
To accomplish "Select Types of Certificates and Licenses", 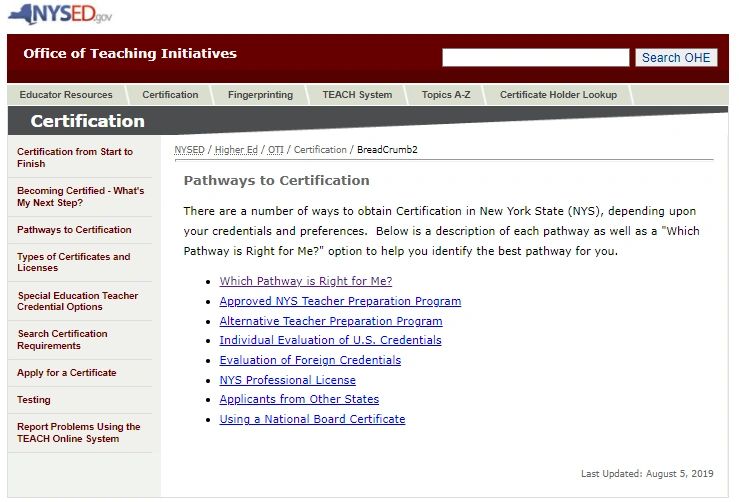I will point(73,262).
